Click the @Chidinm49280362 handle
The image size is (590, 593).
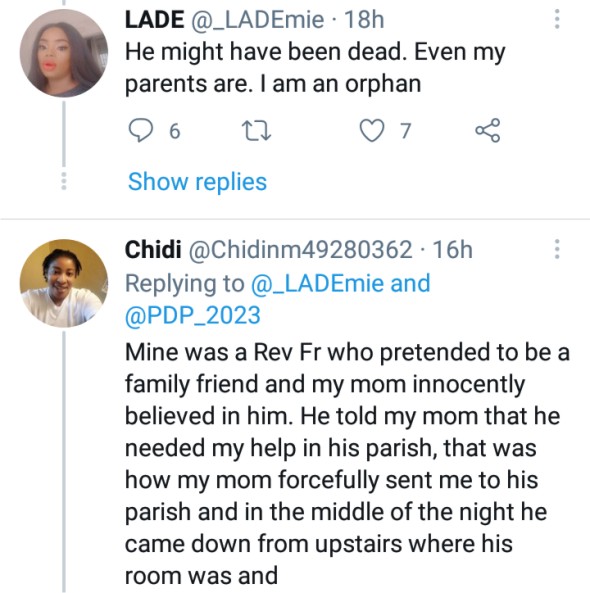pyautogui.click(x=300, y=250)
